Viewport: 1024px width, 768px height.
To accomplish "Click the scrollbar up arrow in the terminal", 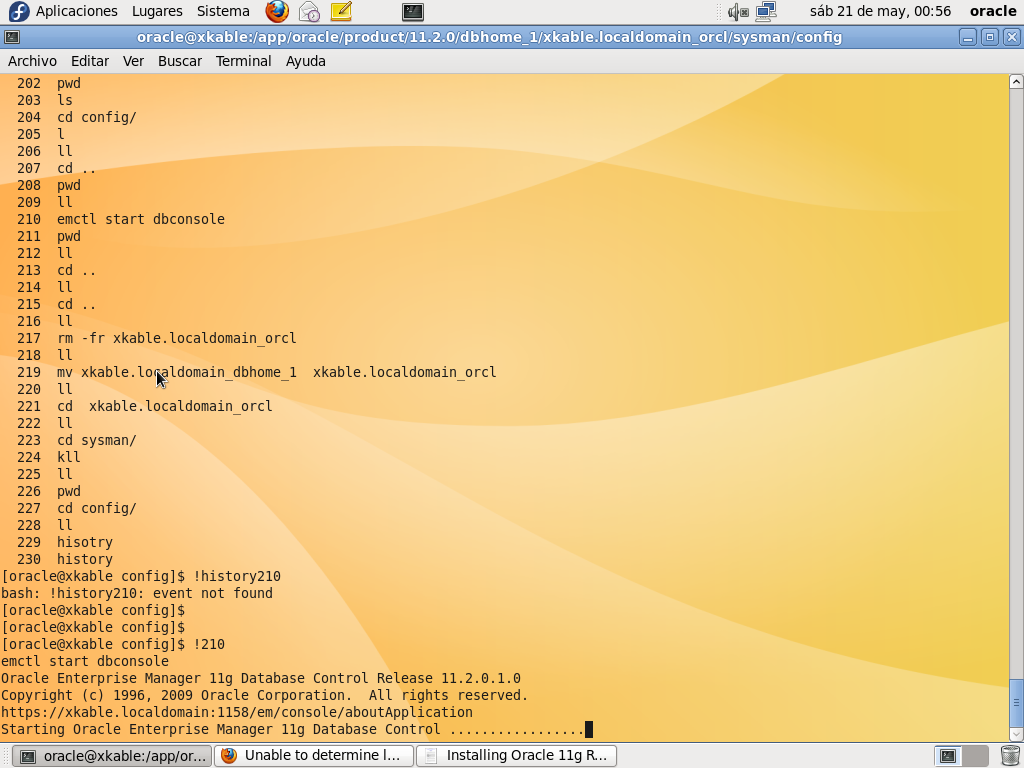I will coord(1016,82).
